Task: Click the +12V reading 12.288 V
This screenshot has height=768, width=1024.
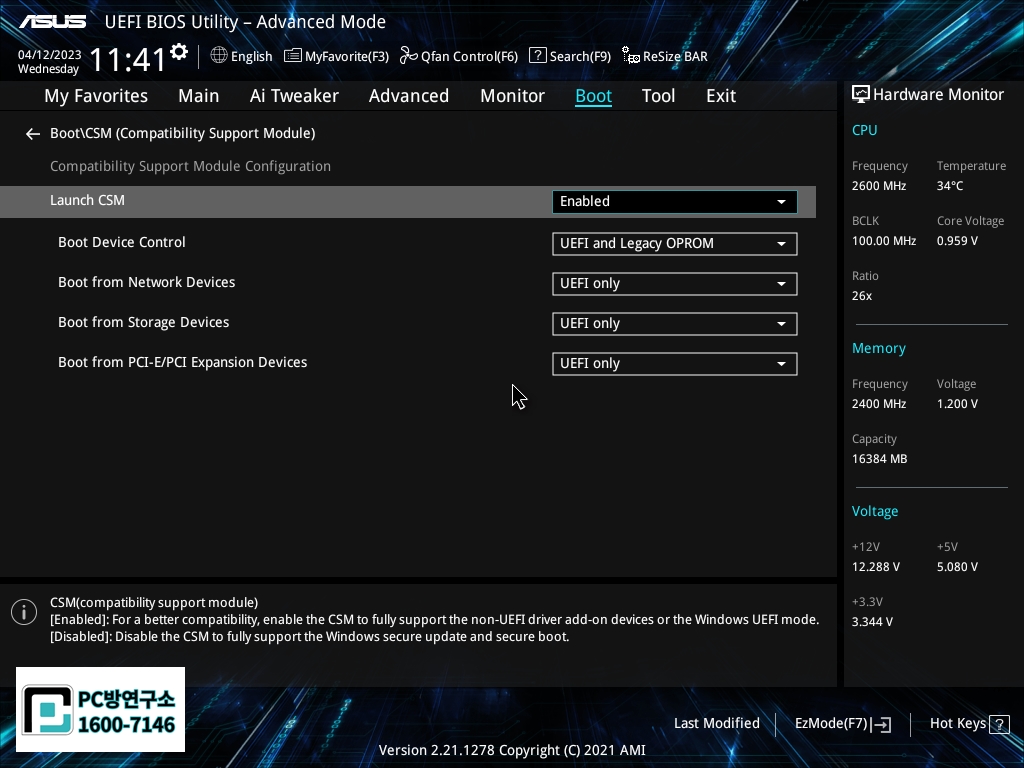Action: [876, 567]
